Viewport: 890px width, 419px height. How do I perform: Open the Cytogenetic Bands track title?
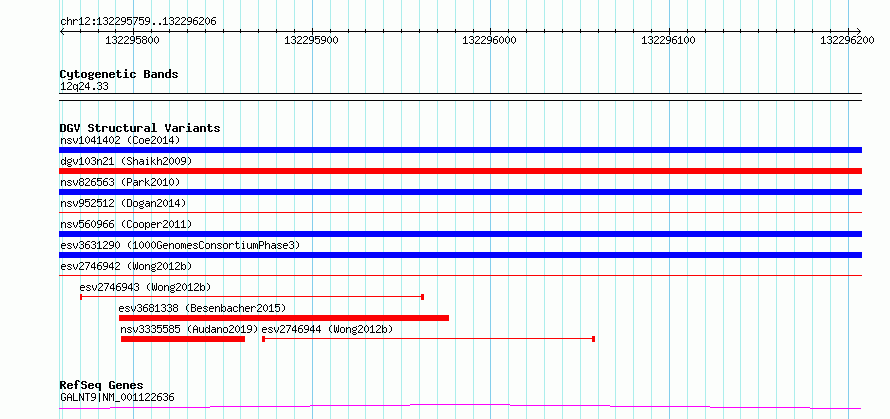click(x=119, y=74)
